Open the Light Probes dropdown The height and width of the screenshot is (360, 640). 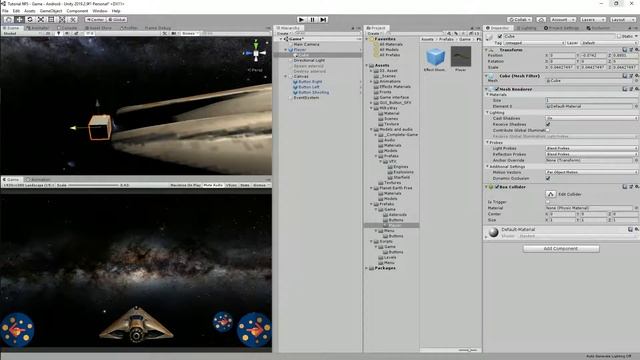(591, 148)
